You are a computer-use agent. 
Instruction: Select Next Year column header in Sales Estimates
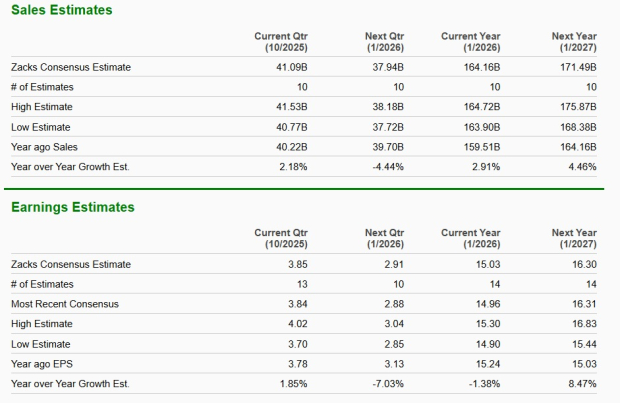[574, 42]
